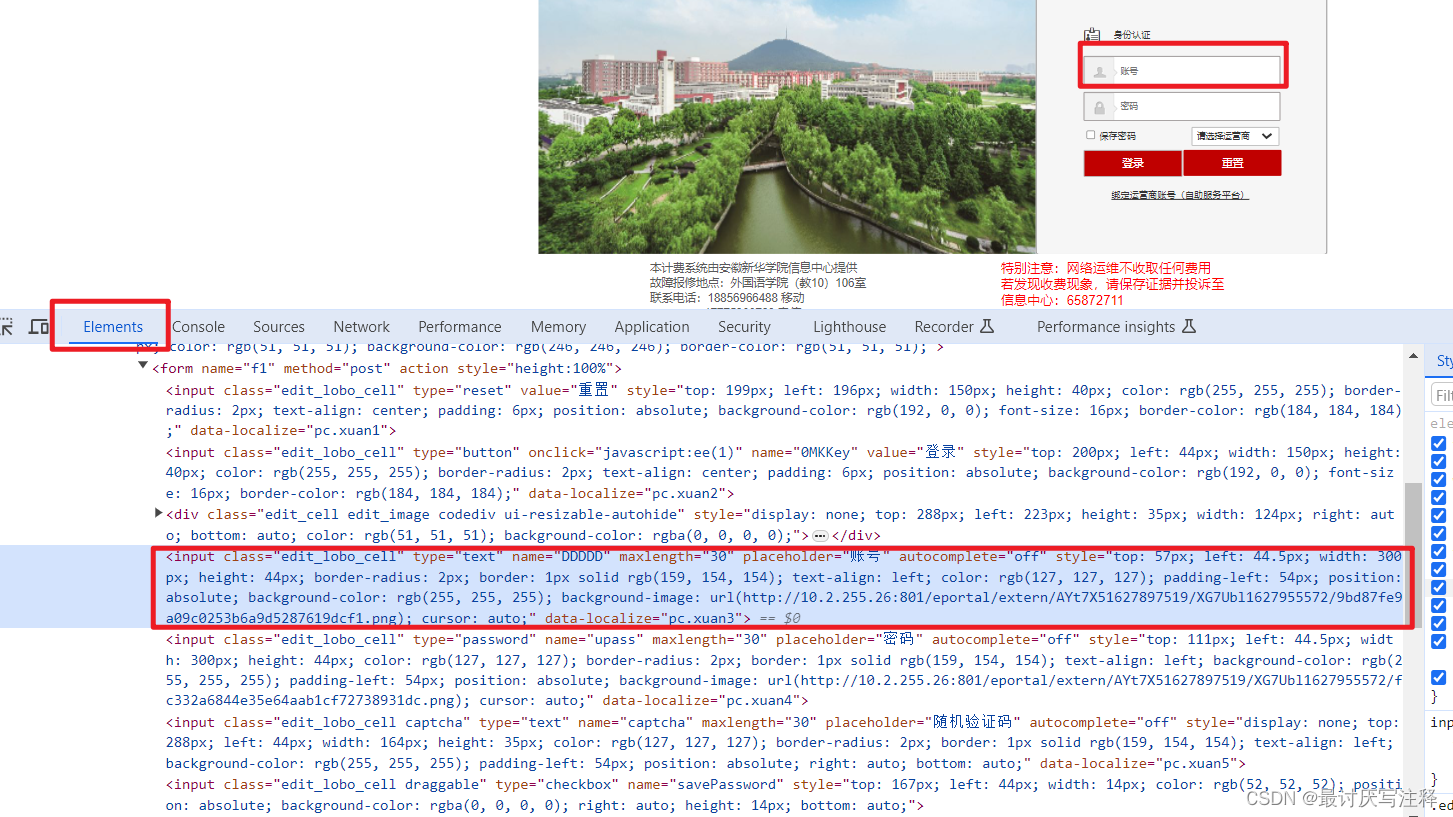This screenshot has height=817, width=1453.
Task: Switch to the Console tab
Action: pyautogui.click(x=197, y=326)
